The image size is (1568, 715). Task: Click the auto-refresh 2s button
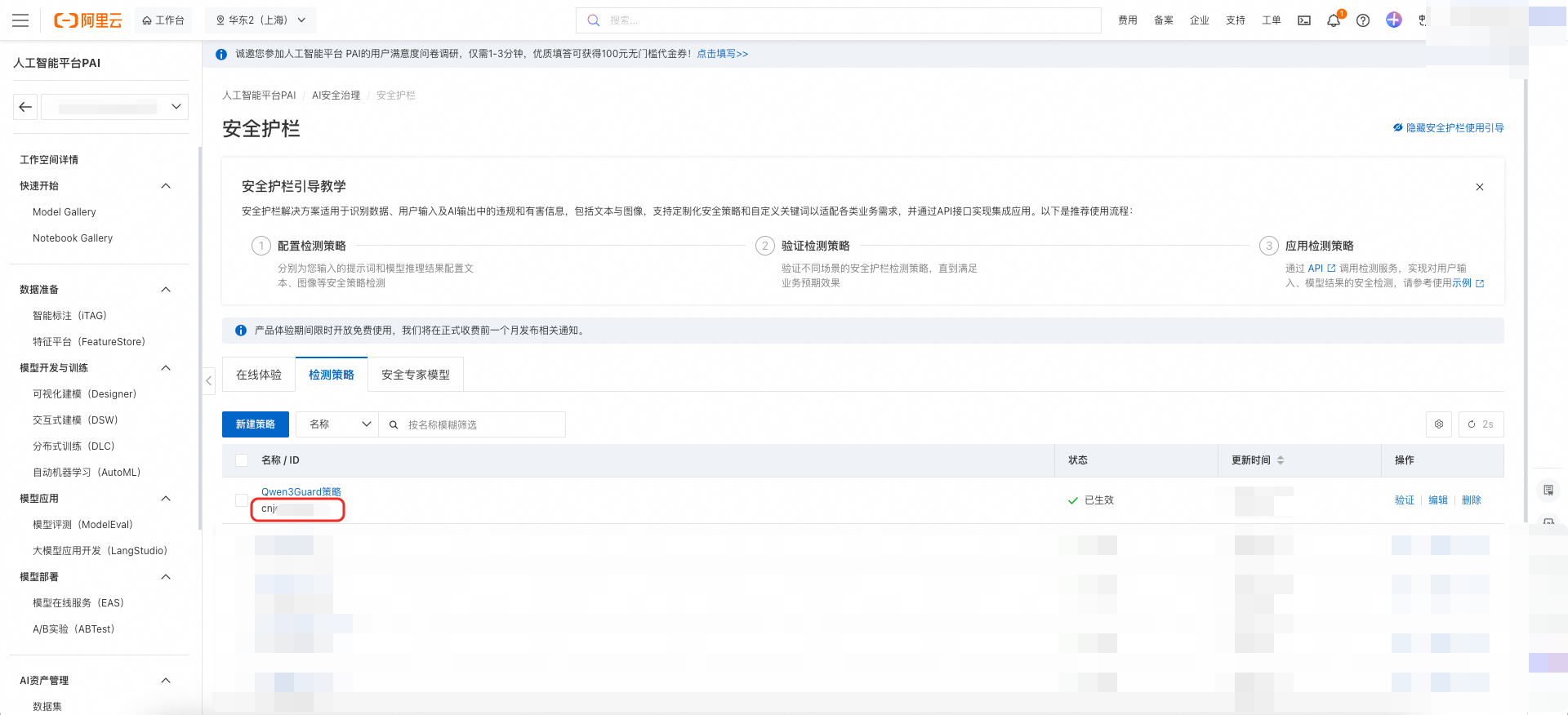[x=1481, y=424]
